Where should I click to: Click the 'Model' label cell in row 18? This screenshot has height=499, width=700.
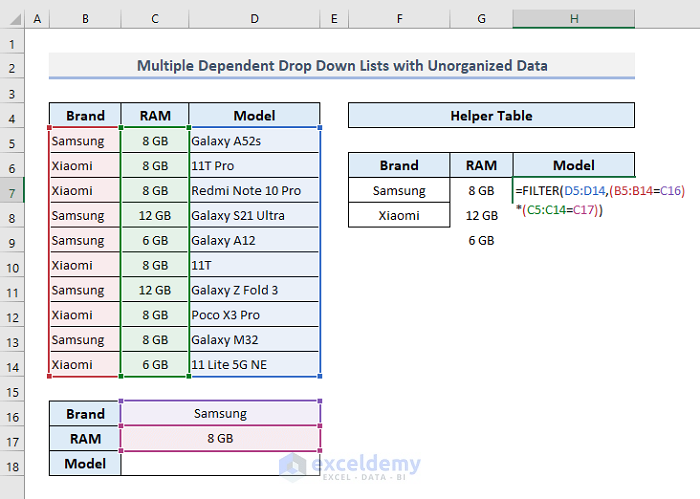tap(85, 463)
